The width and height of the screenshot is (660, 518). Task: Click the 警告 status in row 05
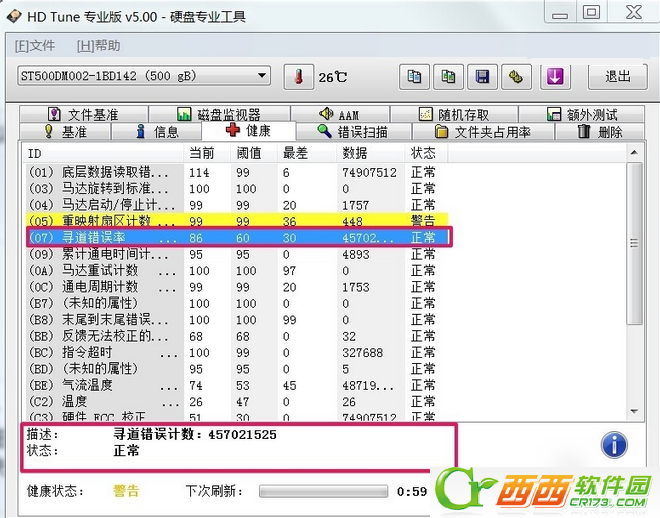(423, 221)
